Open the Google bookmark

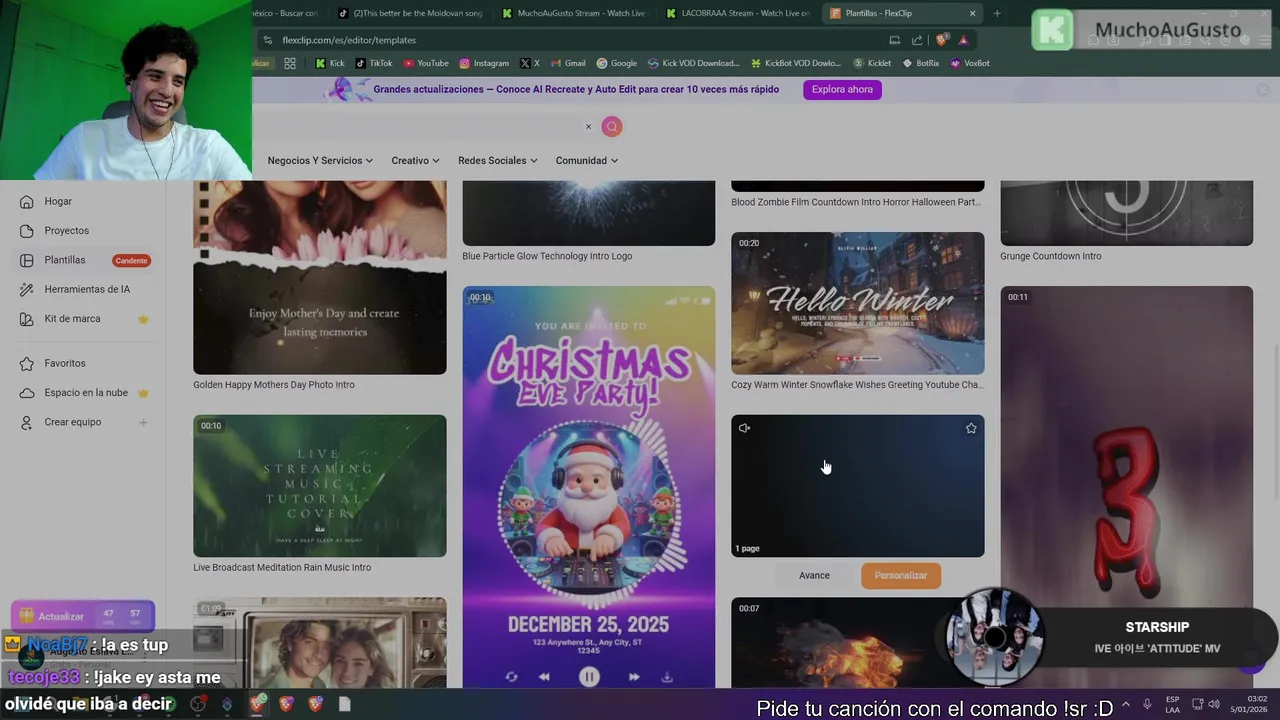(x=616, y=63)
